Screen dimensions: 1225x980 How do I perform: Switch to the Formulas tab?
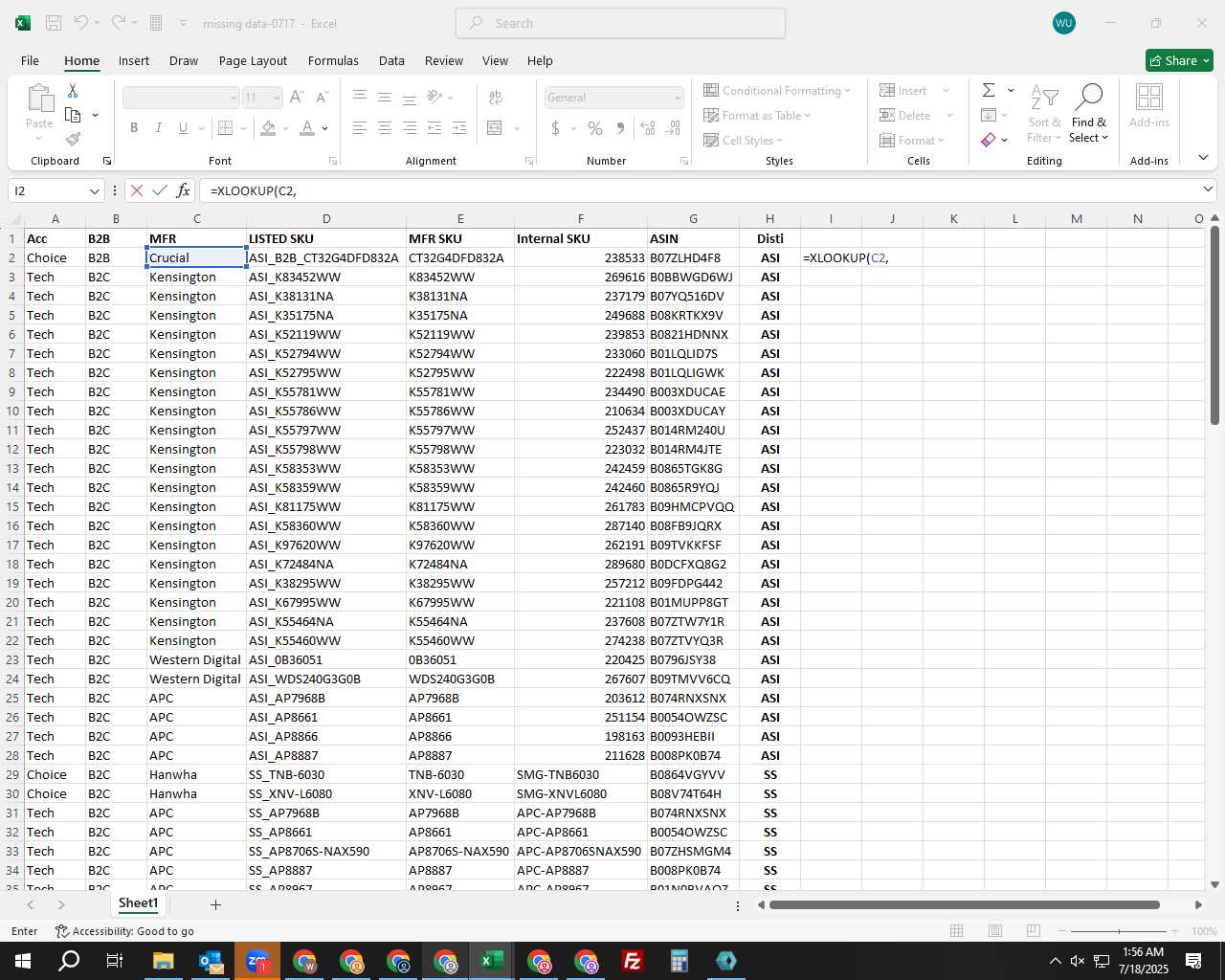point(333,60)
